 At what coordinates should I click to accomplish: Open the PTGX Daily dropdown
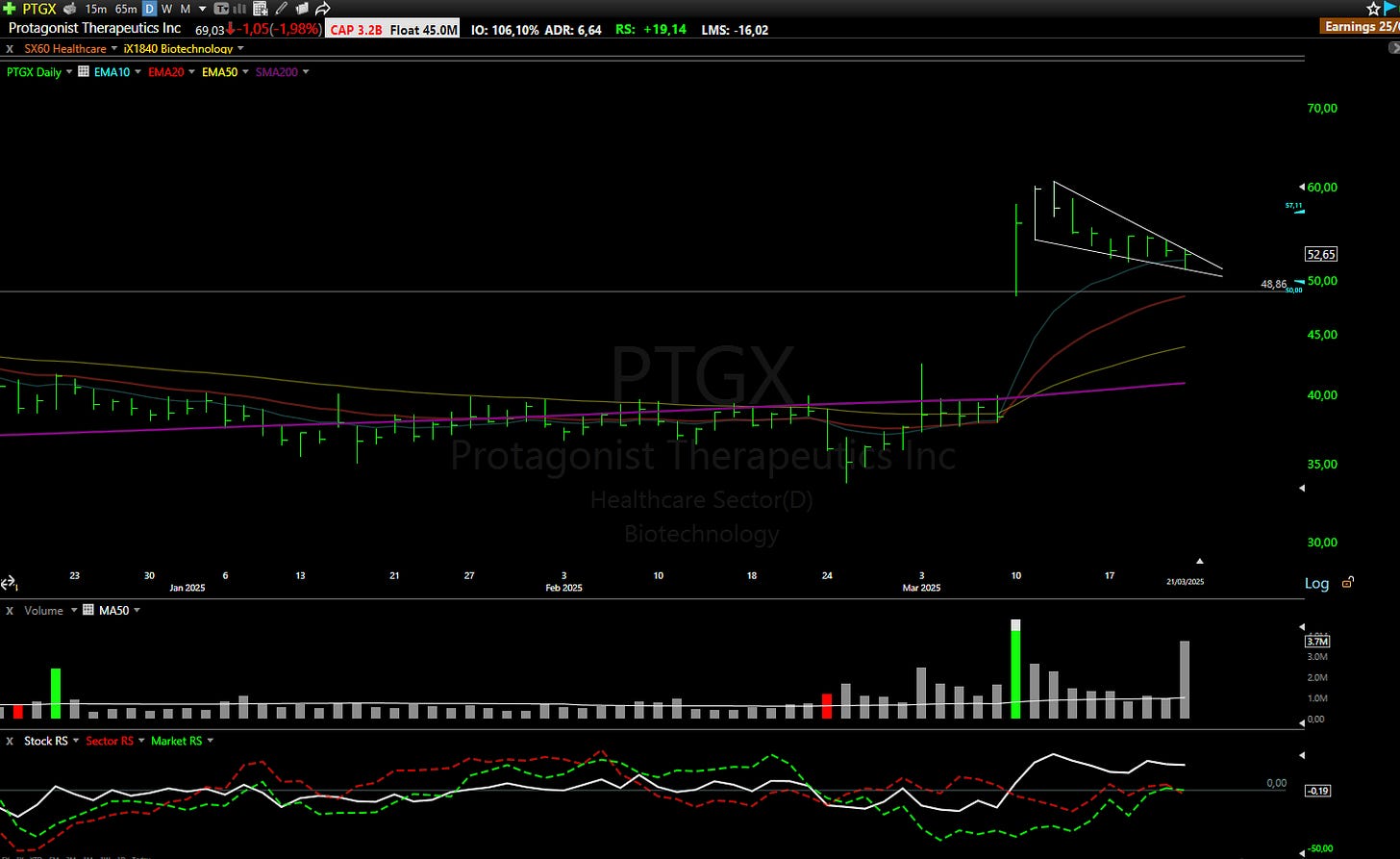point(69,71)
